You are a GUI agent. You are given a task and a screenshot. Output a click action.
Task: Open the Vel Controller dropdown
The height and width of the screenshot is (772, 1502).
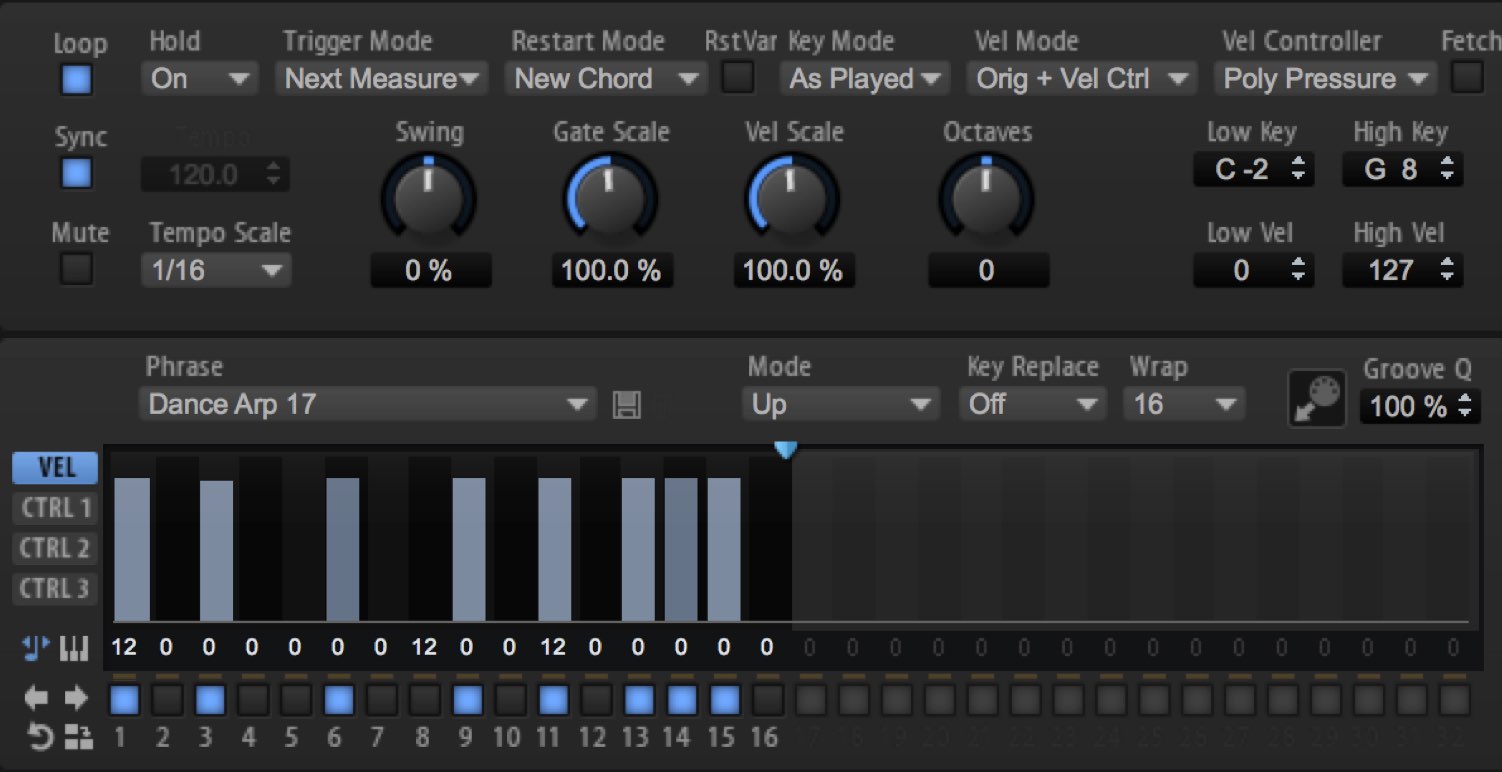(1325, 78)
